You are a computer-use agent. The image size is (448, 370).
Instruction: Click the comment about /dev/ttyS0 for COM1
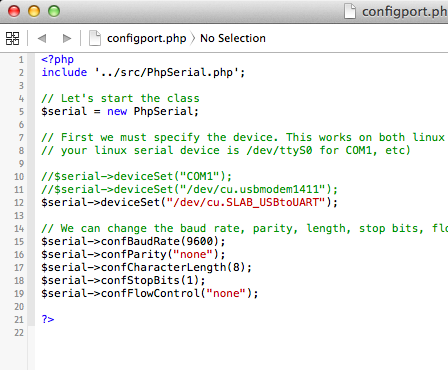pyautogui.click(x=226, y=150)
